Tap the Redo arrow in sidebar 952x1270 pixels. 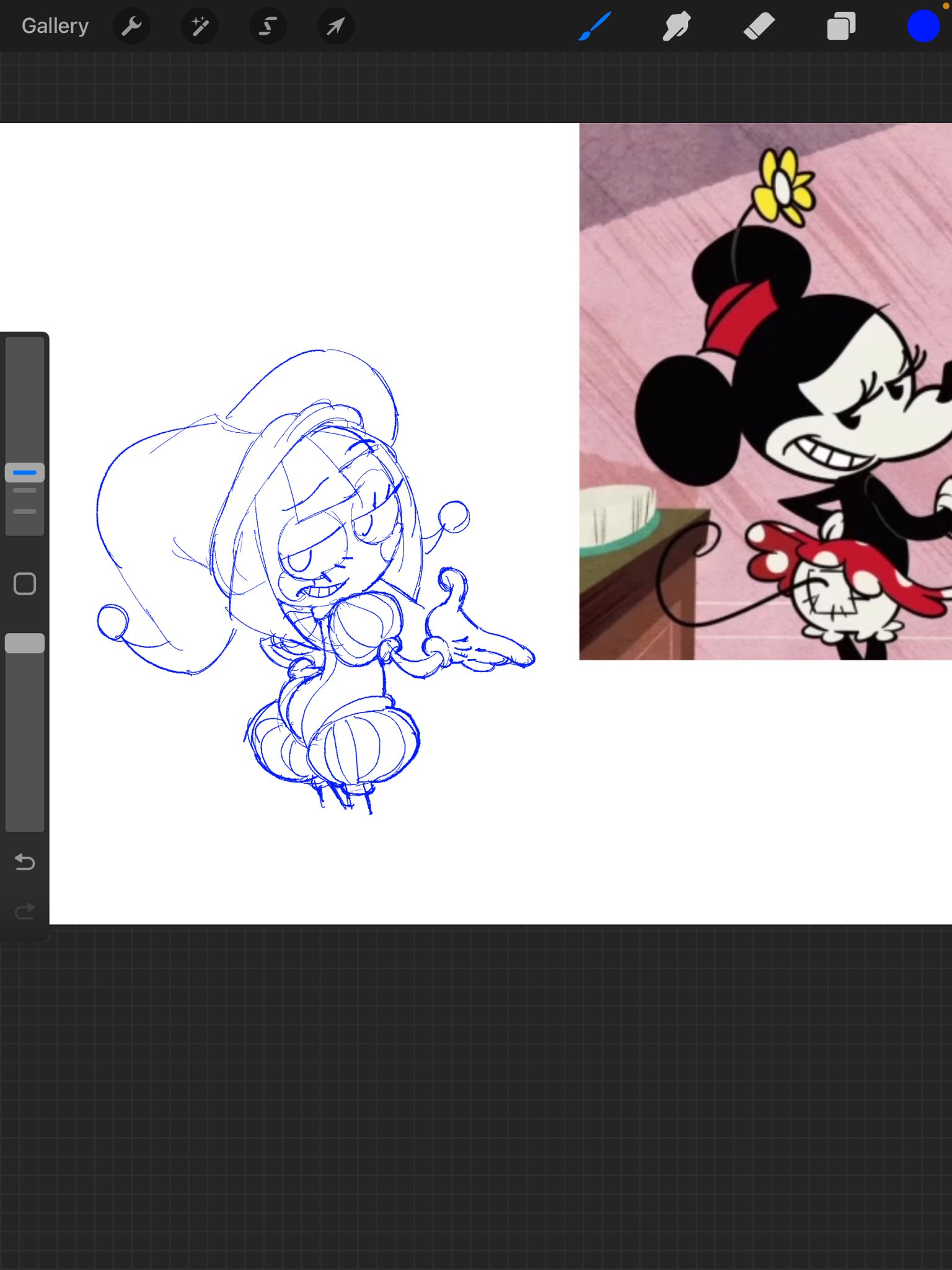25,911
